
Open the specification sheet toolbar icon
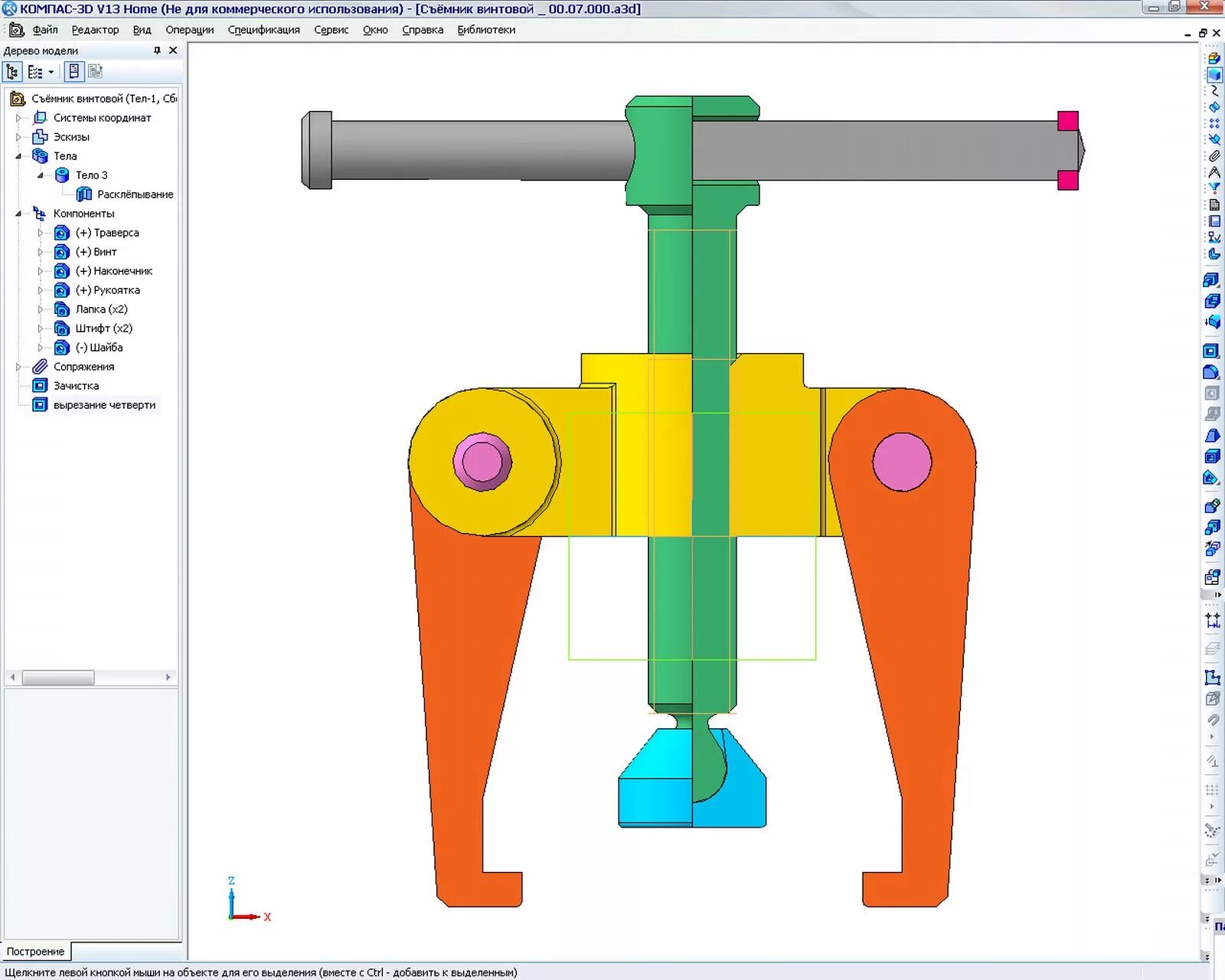(x=1214, y=204)
